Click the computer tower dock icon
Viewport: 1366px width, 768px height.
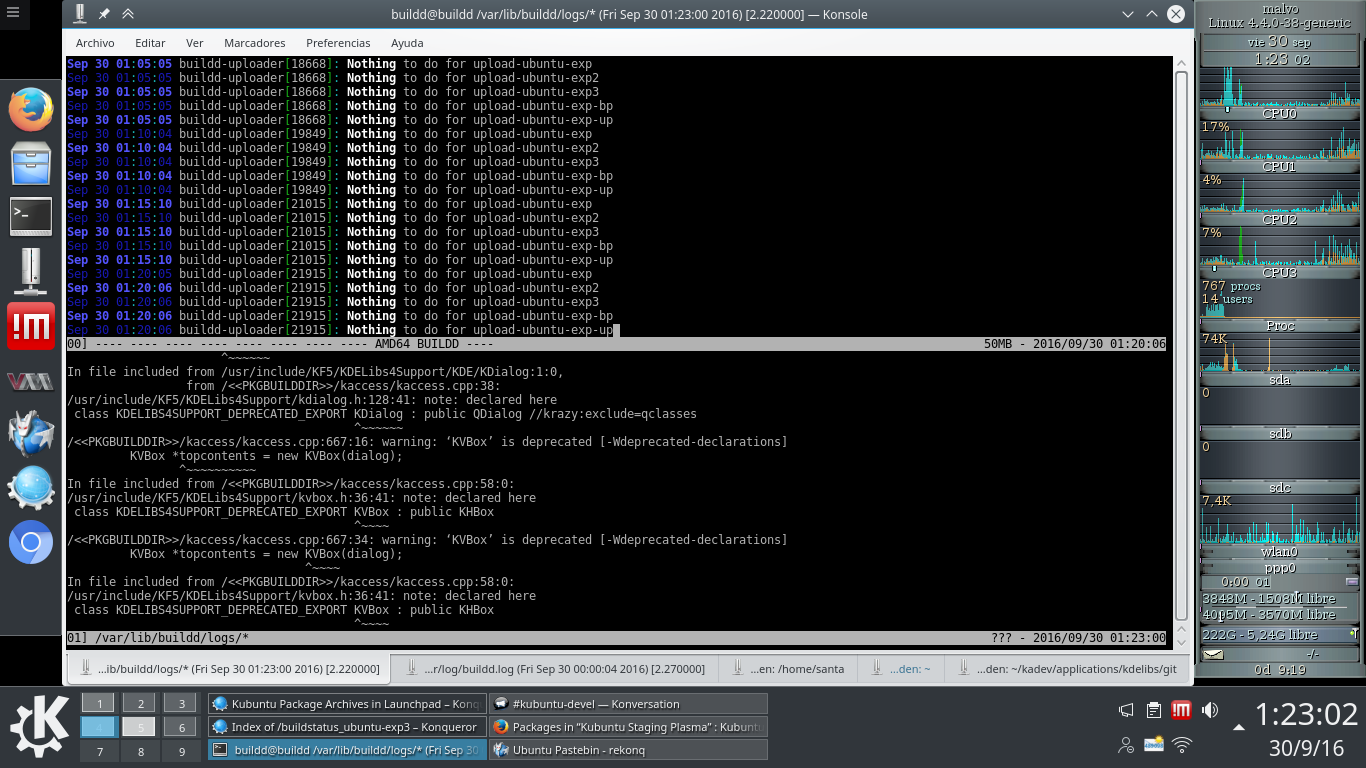click(31, 271)
